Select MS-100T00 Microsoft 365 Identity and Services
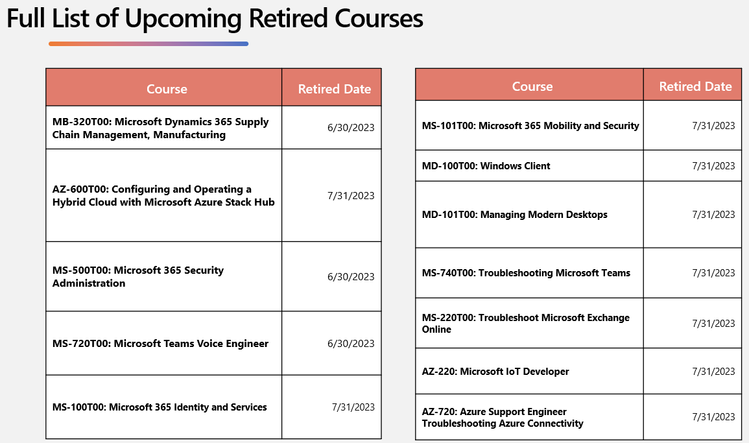 (x=160, y=407)
